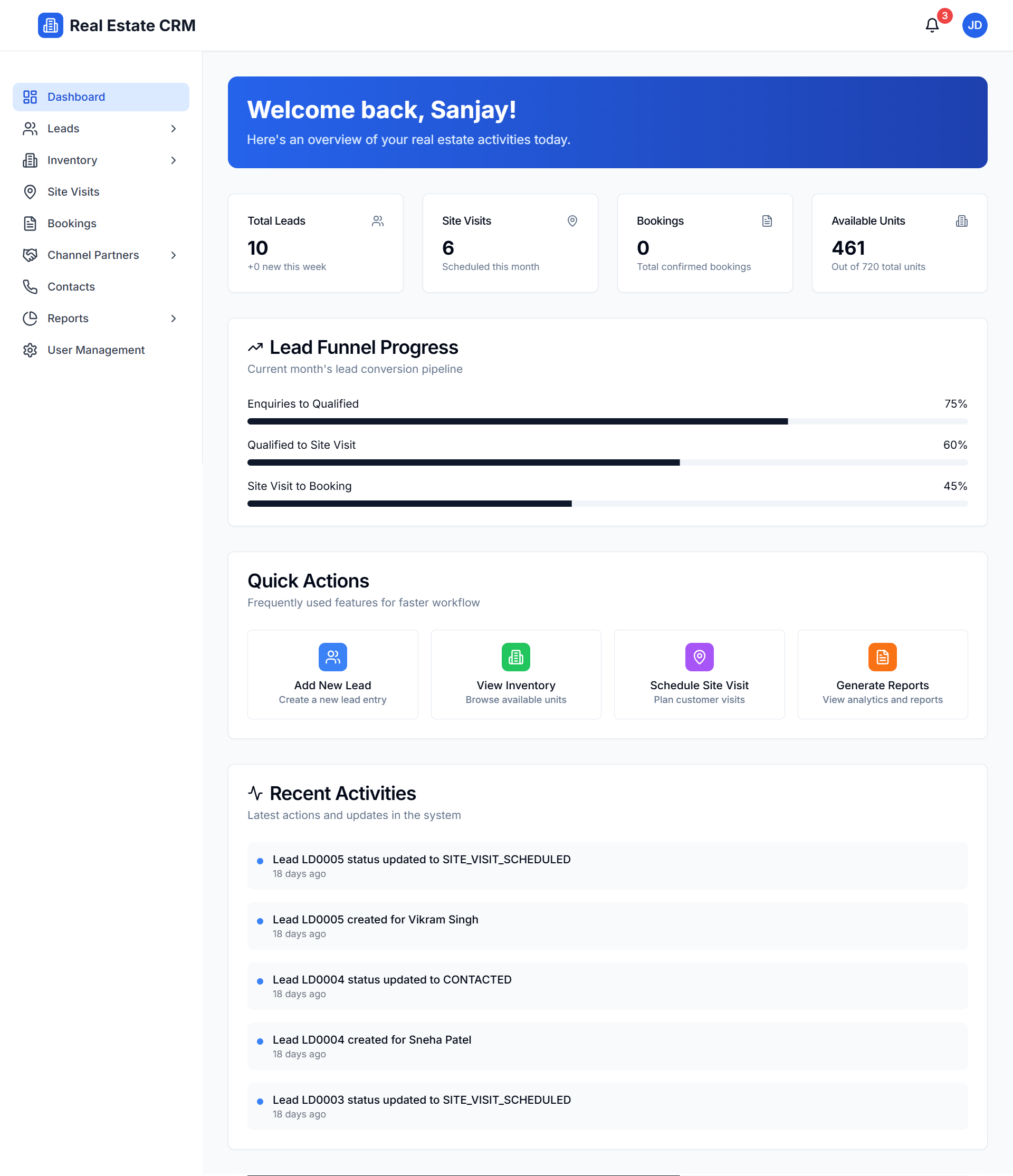This screenshot has width=1013, height=1176.
Task: Click the green View Inventory icon
Action: (515, 657)
